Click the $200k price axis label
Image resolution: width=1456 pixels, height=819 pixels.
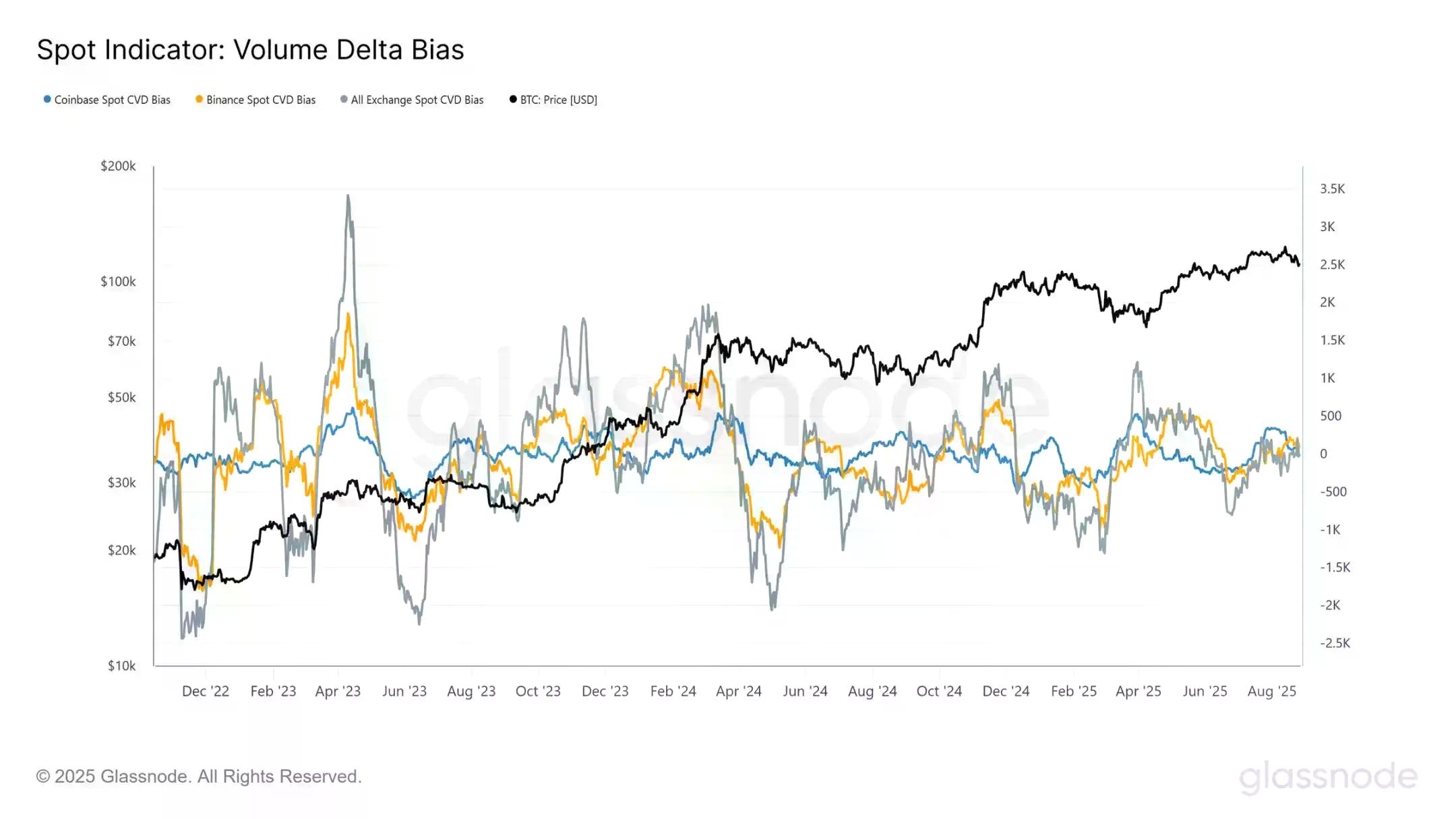coord(118,166)
